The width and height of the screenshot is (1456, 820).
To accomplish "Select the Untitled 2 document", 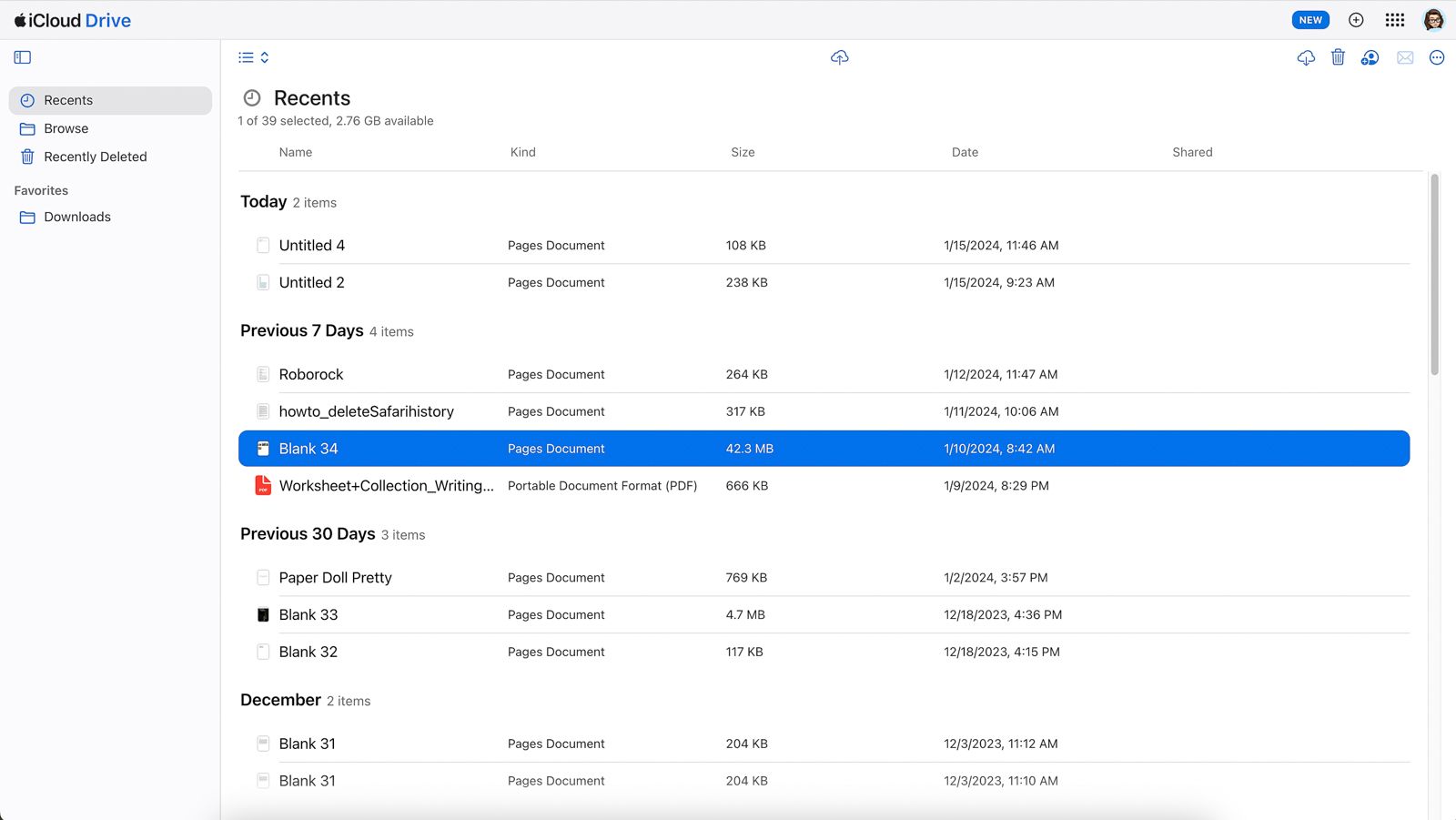I will [824, 282].
